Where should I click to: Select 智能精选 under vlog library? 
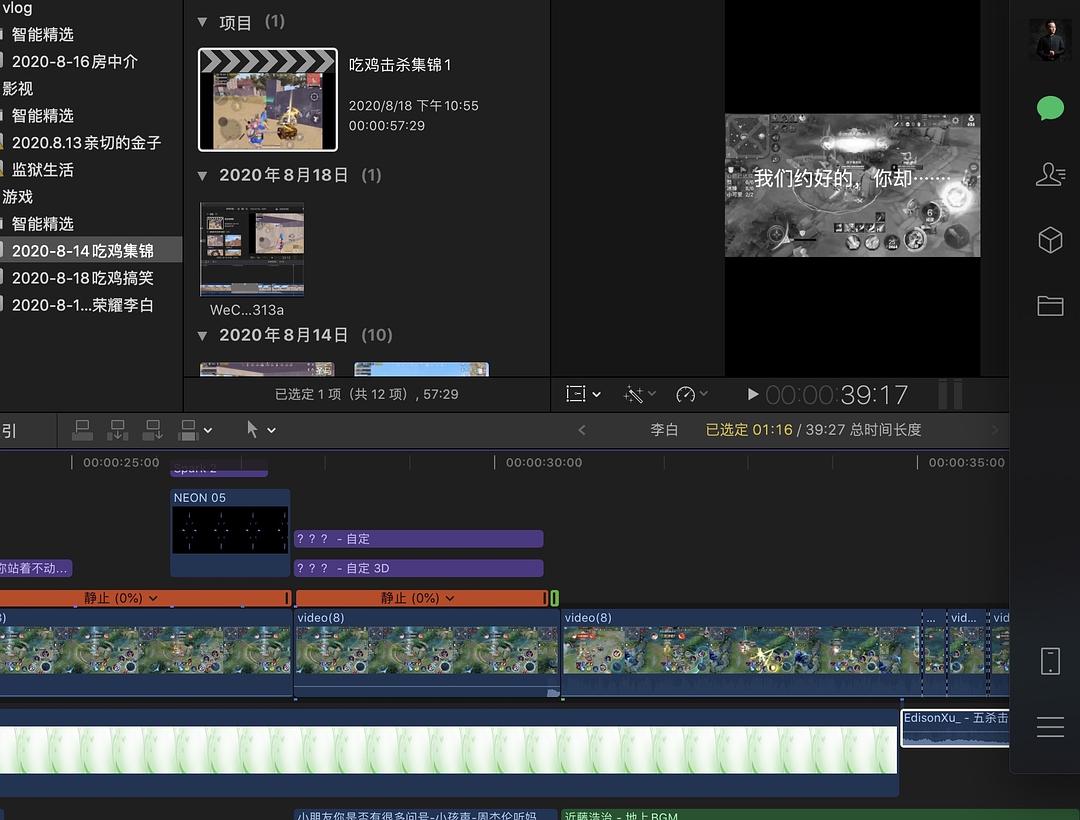[43, 34]
